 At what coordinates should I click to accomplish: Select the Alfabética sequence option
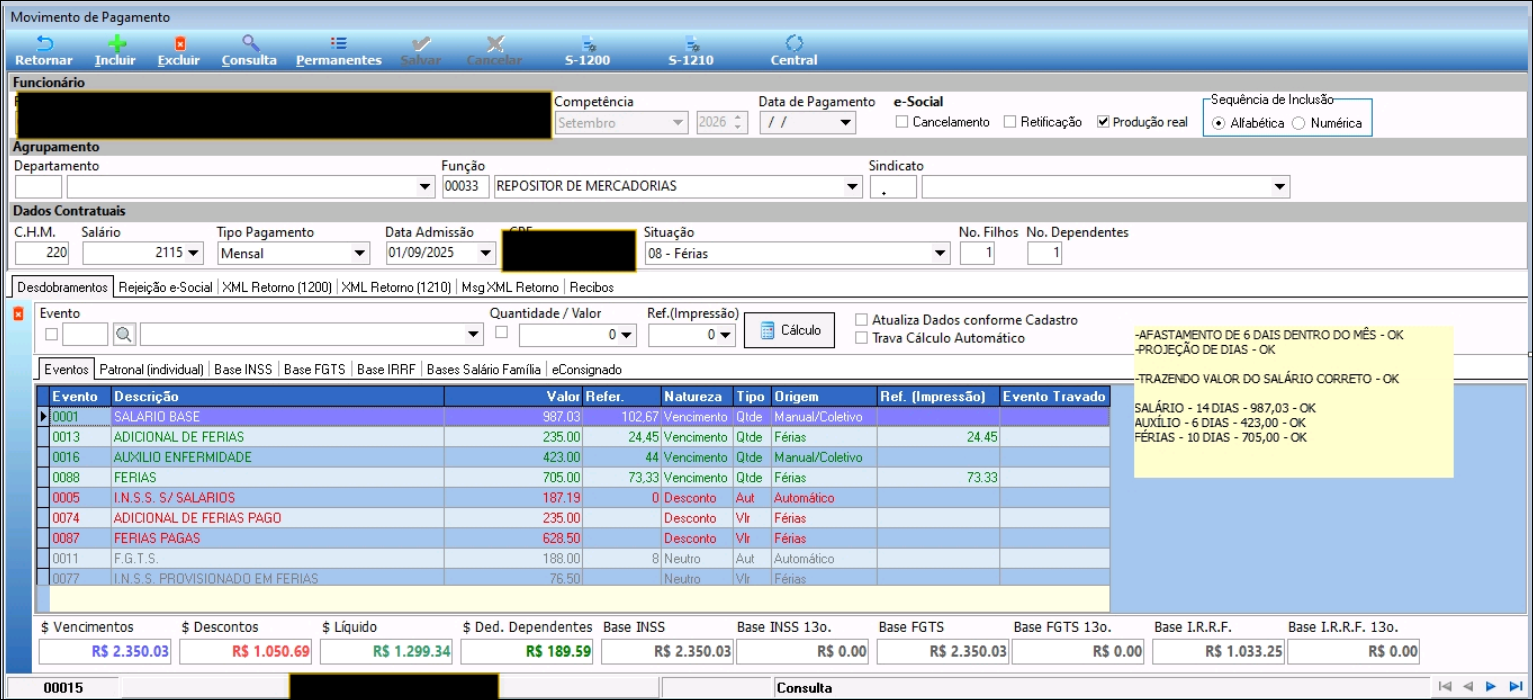(x=1218, y=123)
